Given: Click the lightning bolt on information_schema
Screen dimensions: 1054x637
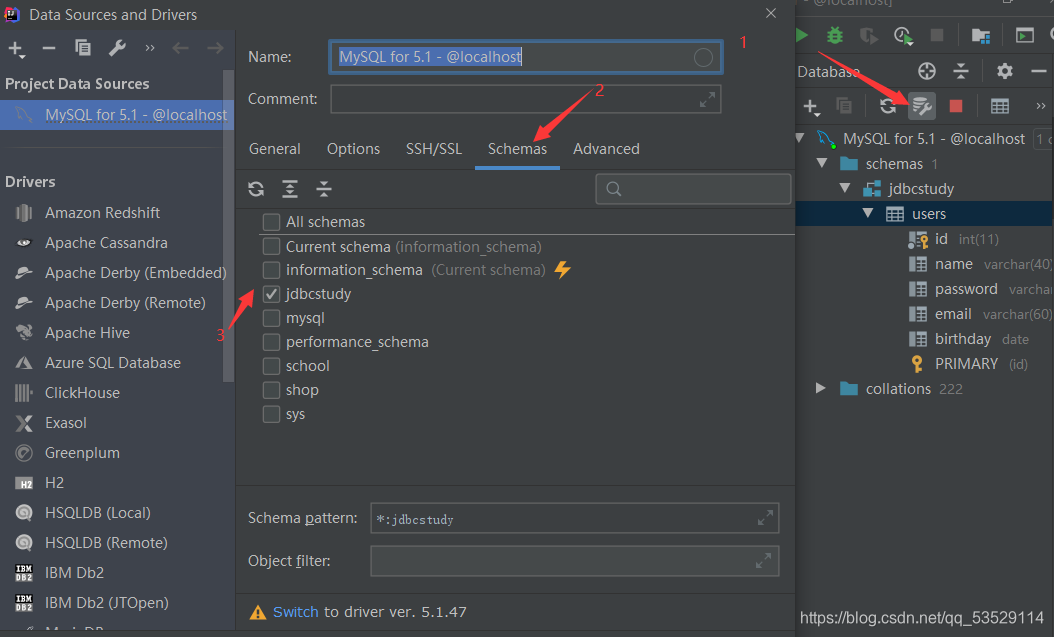Looking at the screenshot, I should click(x=563, y=270).
